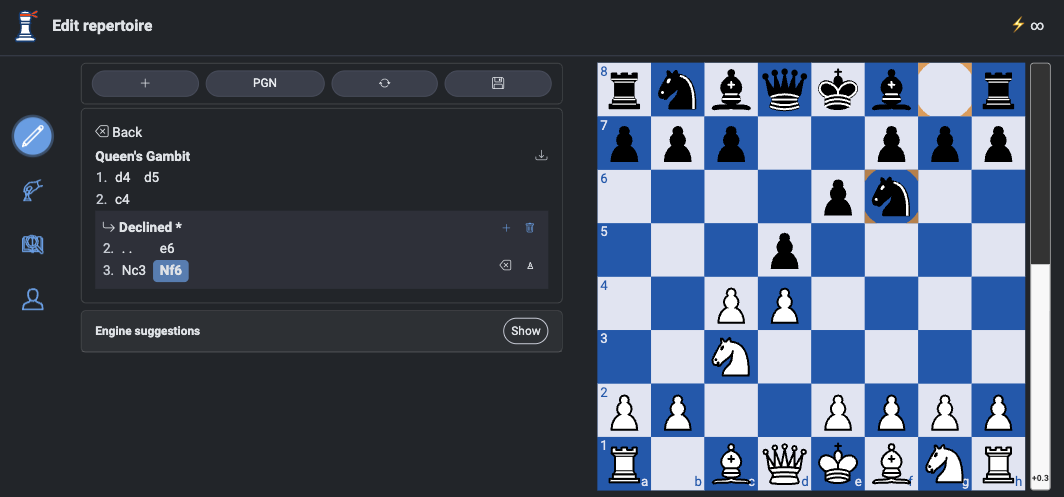Click the lightning bolt infinity indicator
Viewport: 1064px width, 497px height.
coord(1027,25)
